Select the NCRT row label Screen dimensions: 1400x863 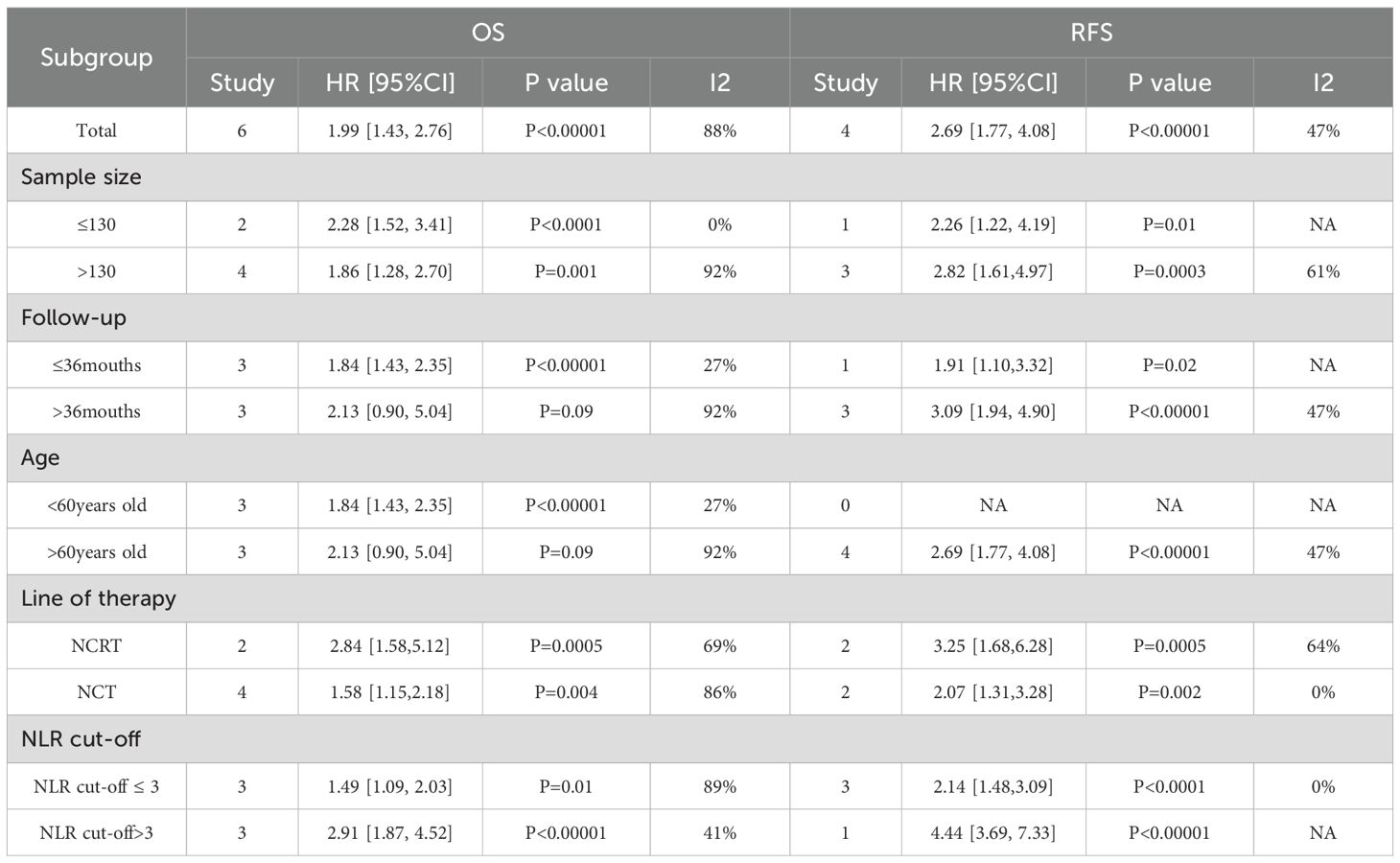[x=96, y=646]
